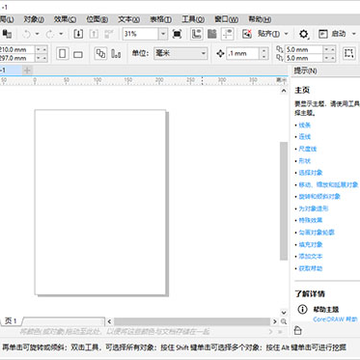Open the Options gear icon
Screen dimensions: 360x360
(303, 34)
